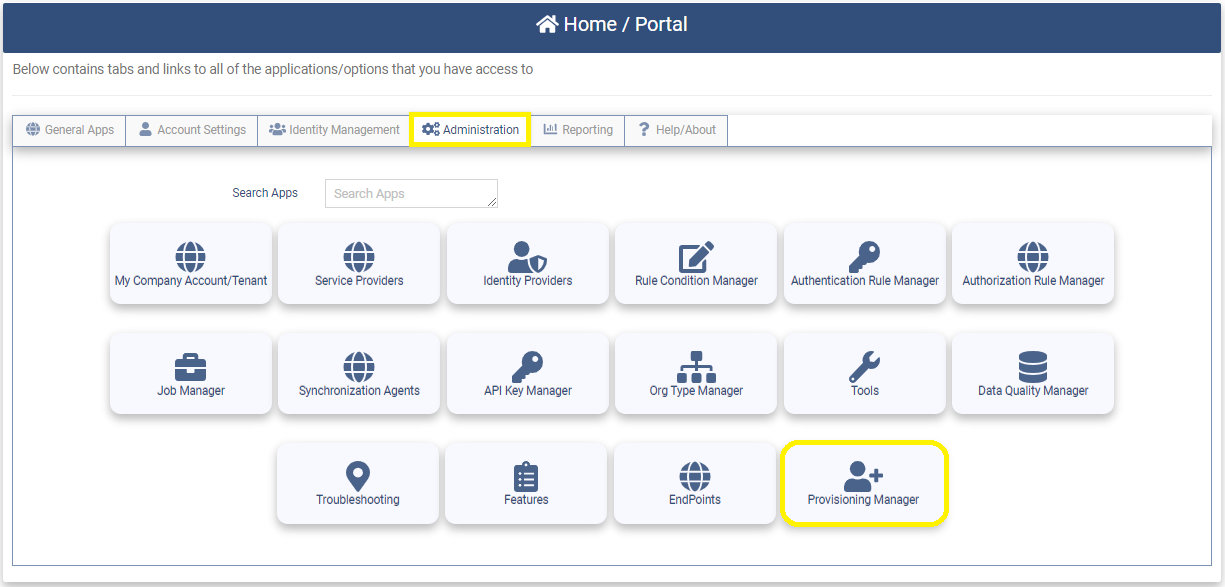This screenshot has width=1225, height=587.
Task: Open the Service Providers link
Action: (x=359, y=264)
